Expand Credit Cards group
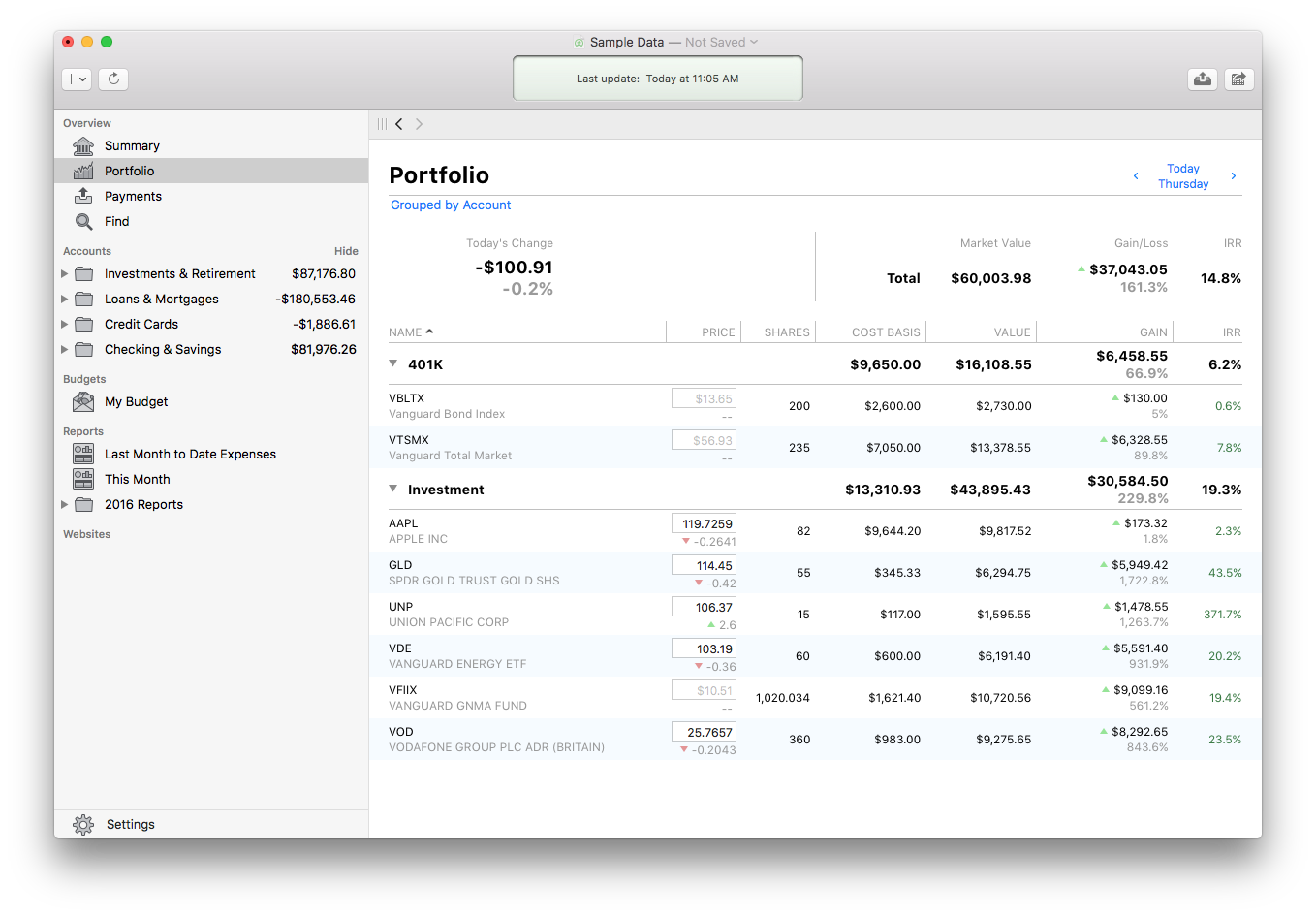1316x916 pixels. (64, 324)
